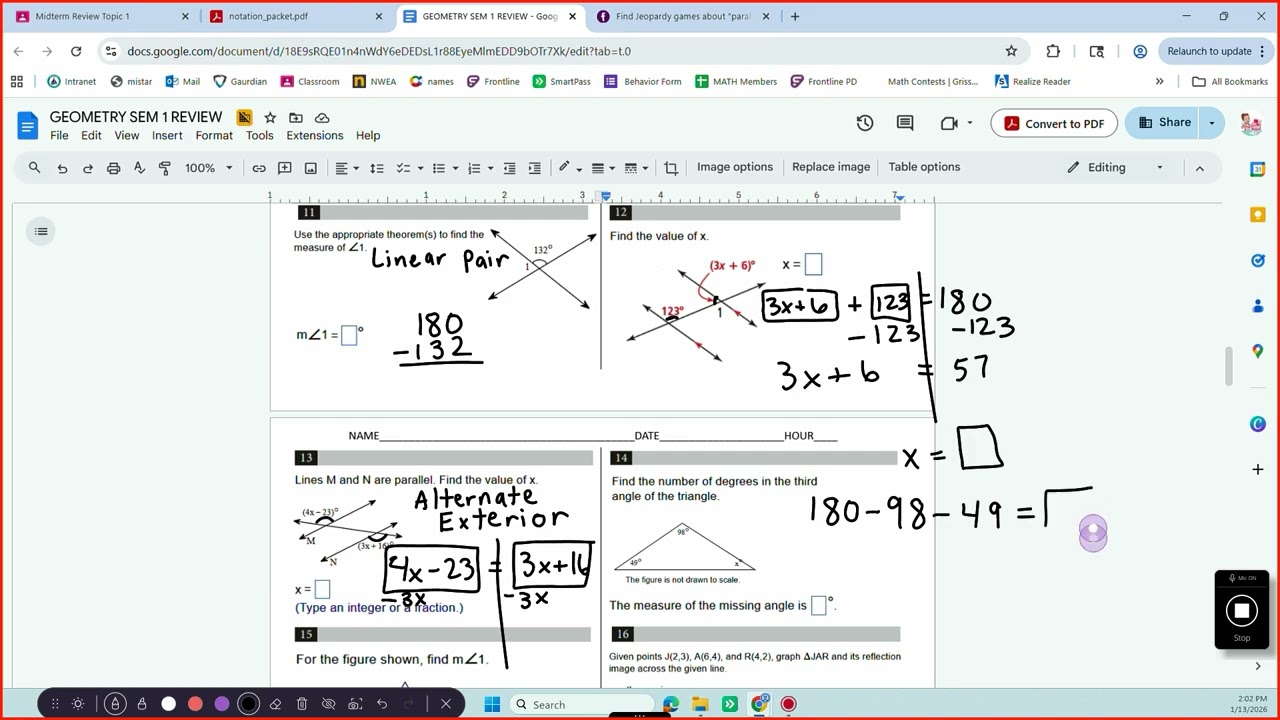Show all comments icon

pos(905,123)
